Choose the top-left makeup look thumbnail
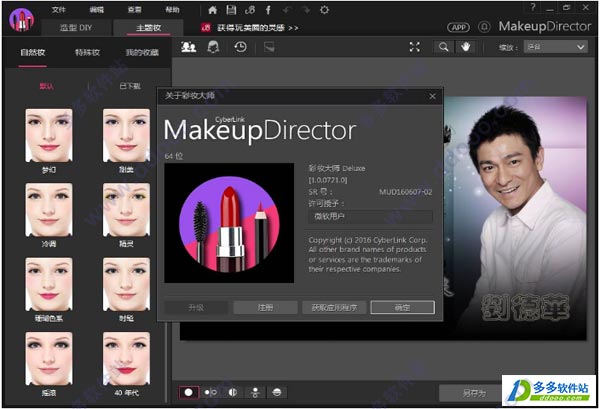 click(x=49, y=135)
